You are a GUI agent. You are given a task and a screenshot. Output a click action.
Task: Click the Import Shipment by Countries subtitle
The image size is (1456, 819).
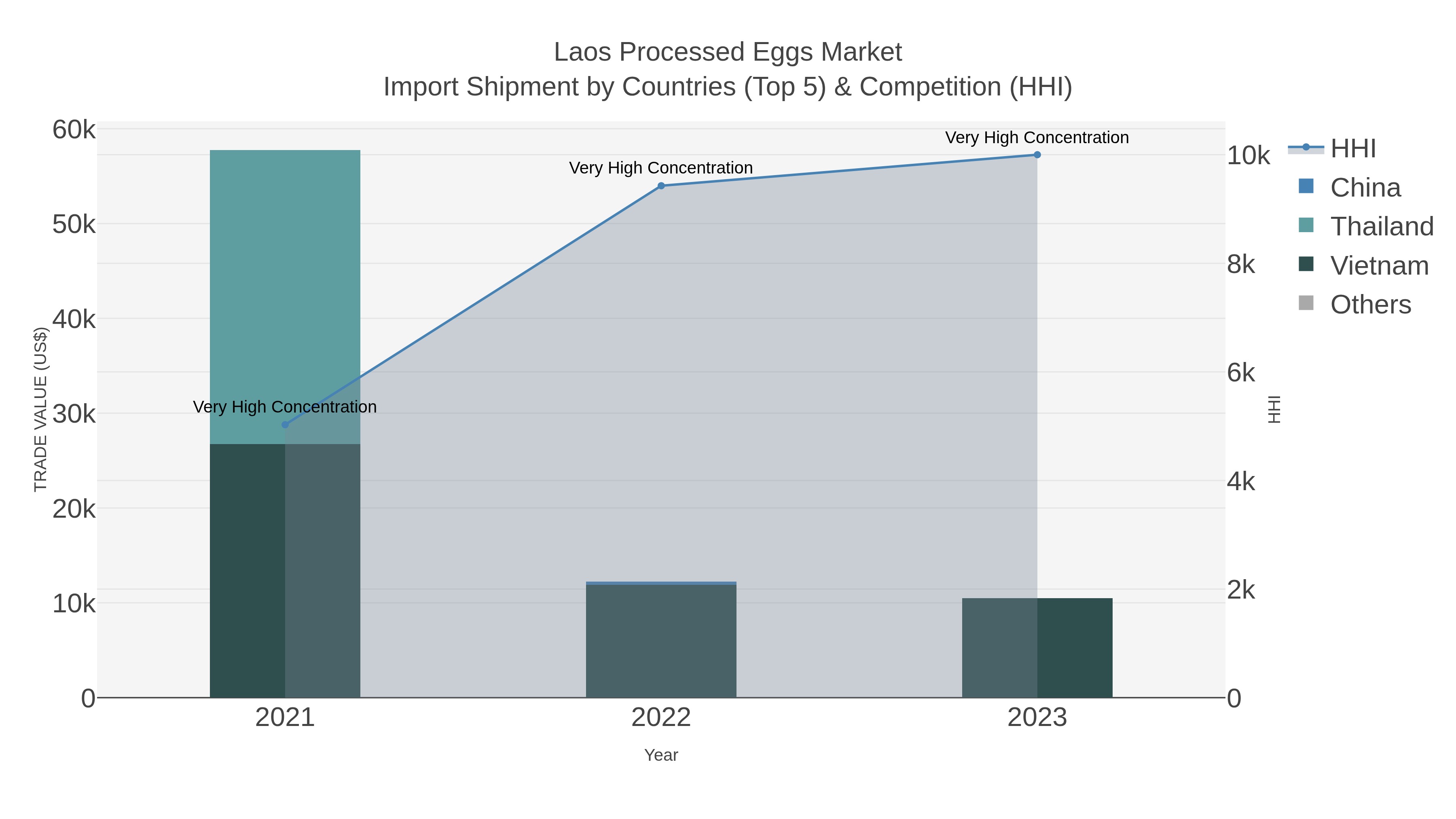pyautogui.click(x=728, y=87)
